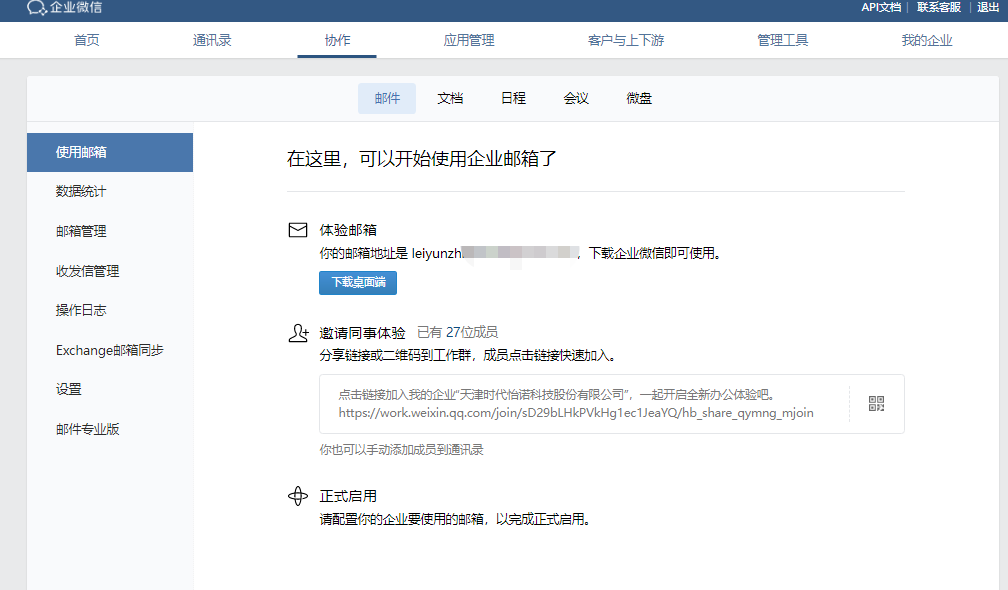Image resolution: width=1008 pixels, height=590 pixels.
Task: Click 联系客服 at the top right
Action: coord(937,7)
